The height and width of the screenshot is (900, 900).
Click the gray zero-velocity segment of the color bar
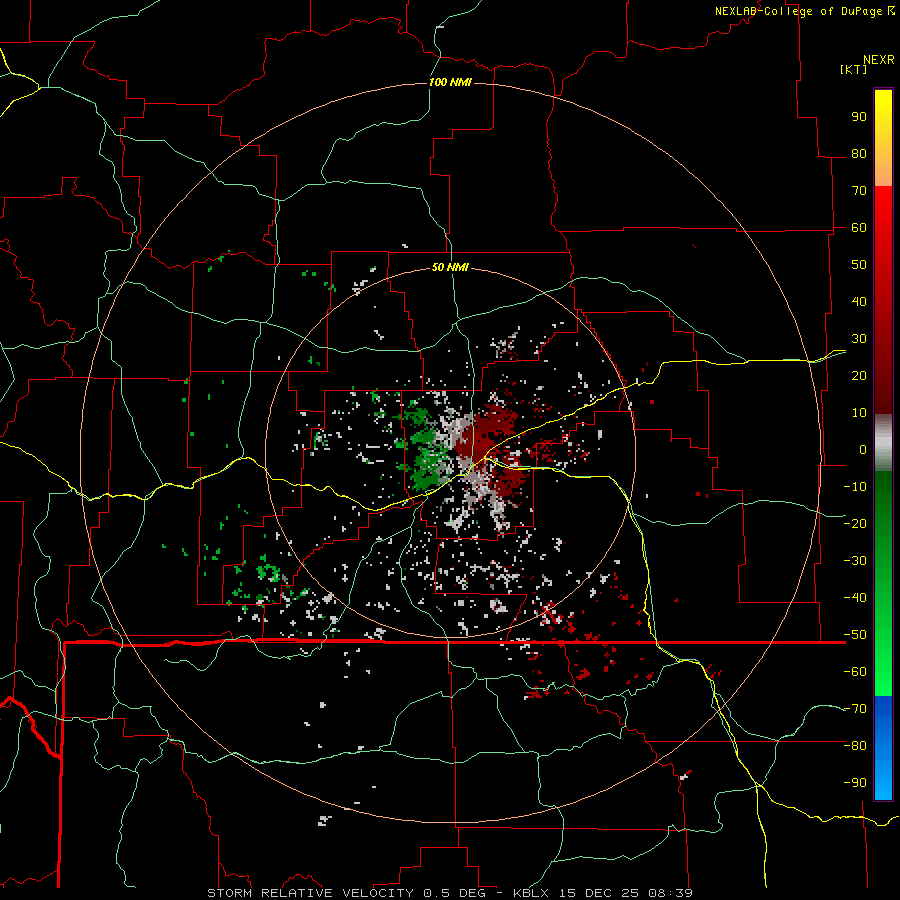coord(883,443)
